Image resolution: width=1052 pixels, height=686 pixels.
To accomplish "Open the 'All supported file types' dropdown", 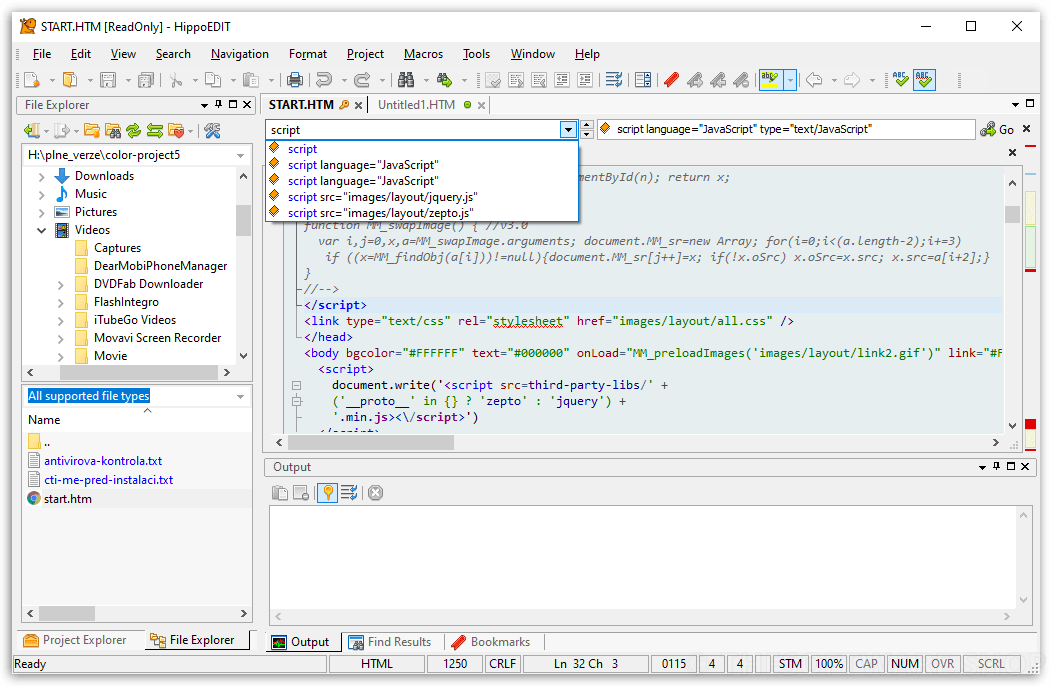I will pyautogui.click(x=240, y=396).
